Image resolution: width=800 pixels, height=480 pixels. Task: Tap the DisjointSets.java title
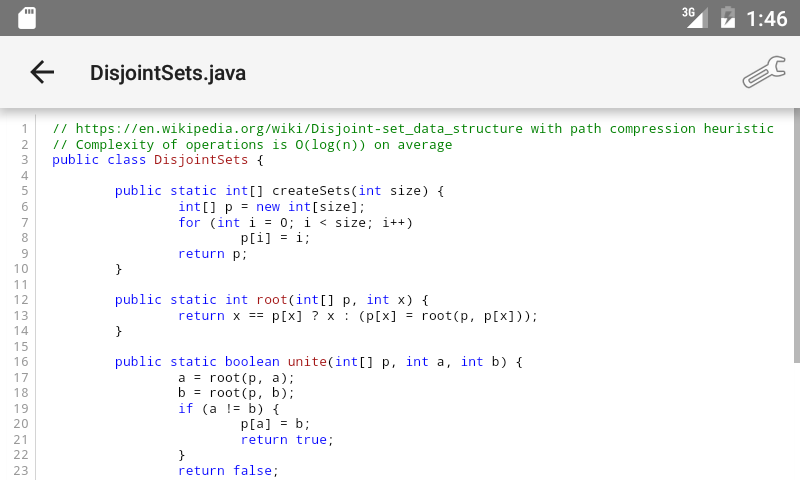[x=168, y=73]
